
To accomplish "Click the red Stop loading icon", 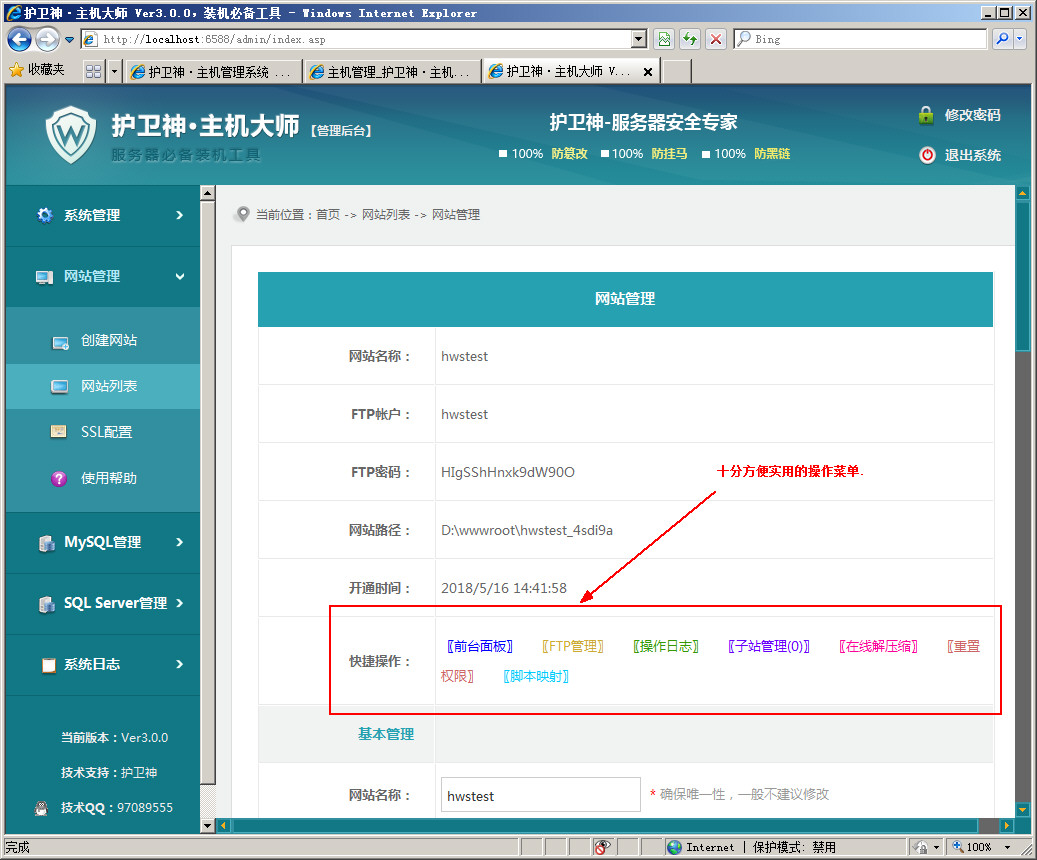I will pyautogui.click(x=716, y=39).
